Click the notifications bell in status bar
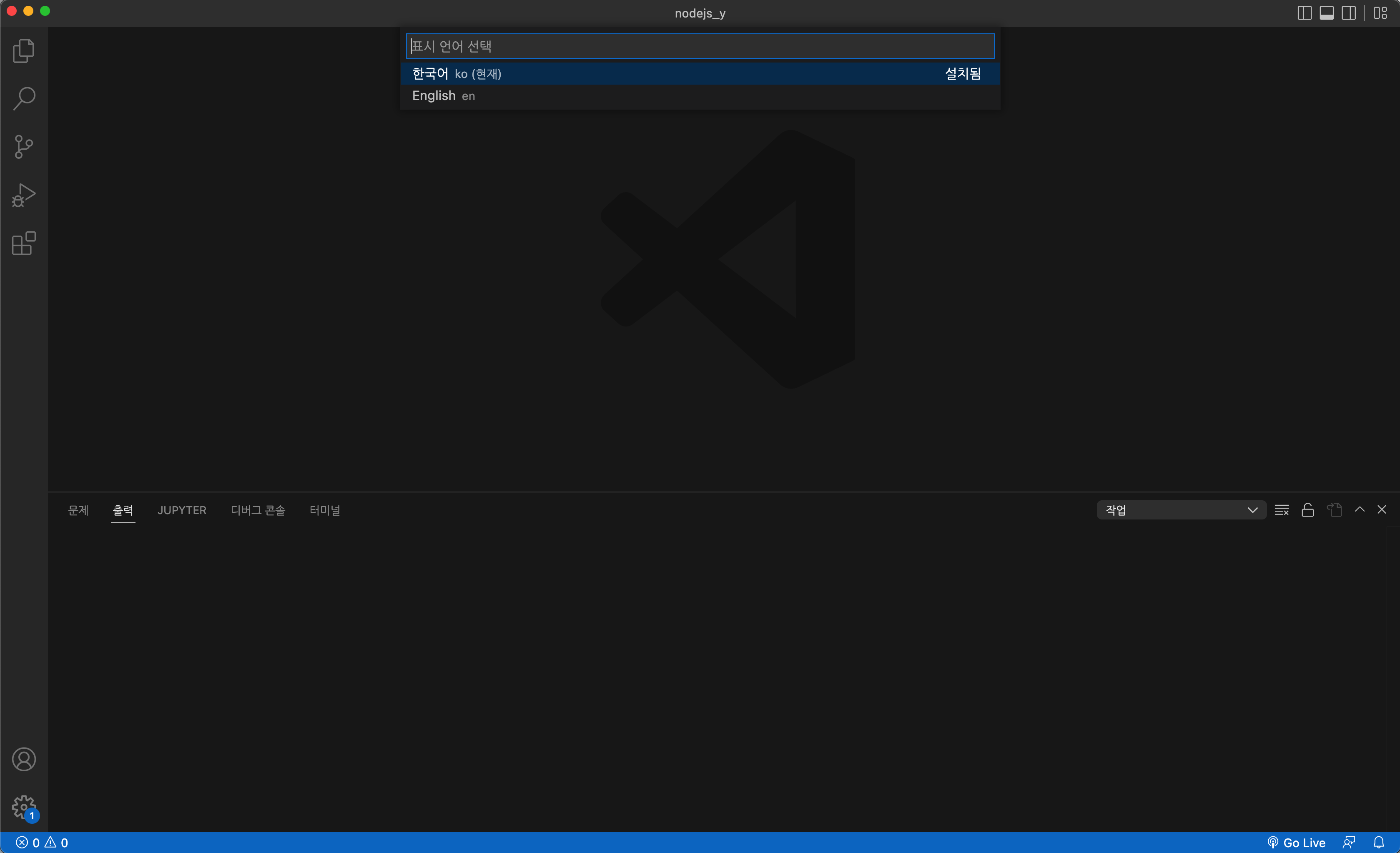The image size is (1400, 853). click(x=1378, y=842)
